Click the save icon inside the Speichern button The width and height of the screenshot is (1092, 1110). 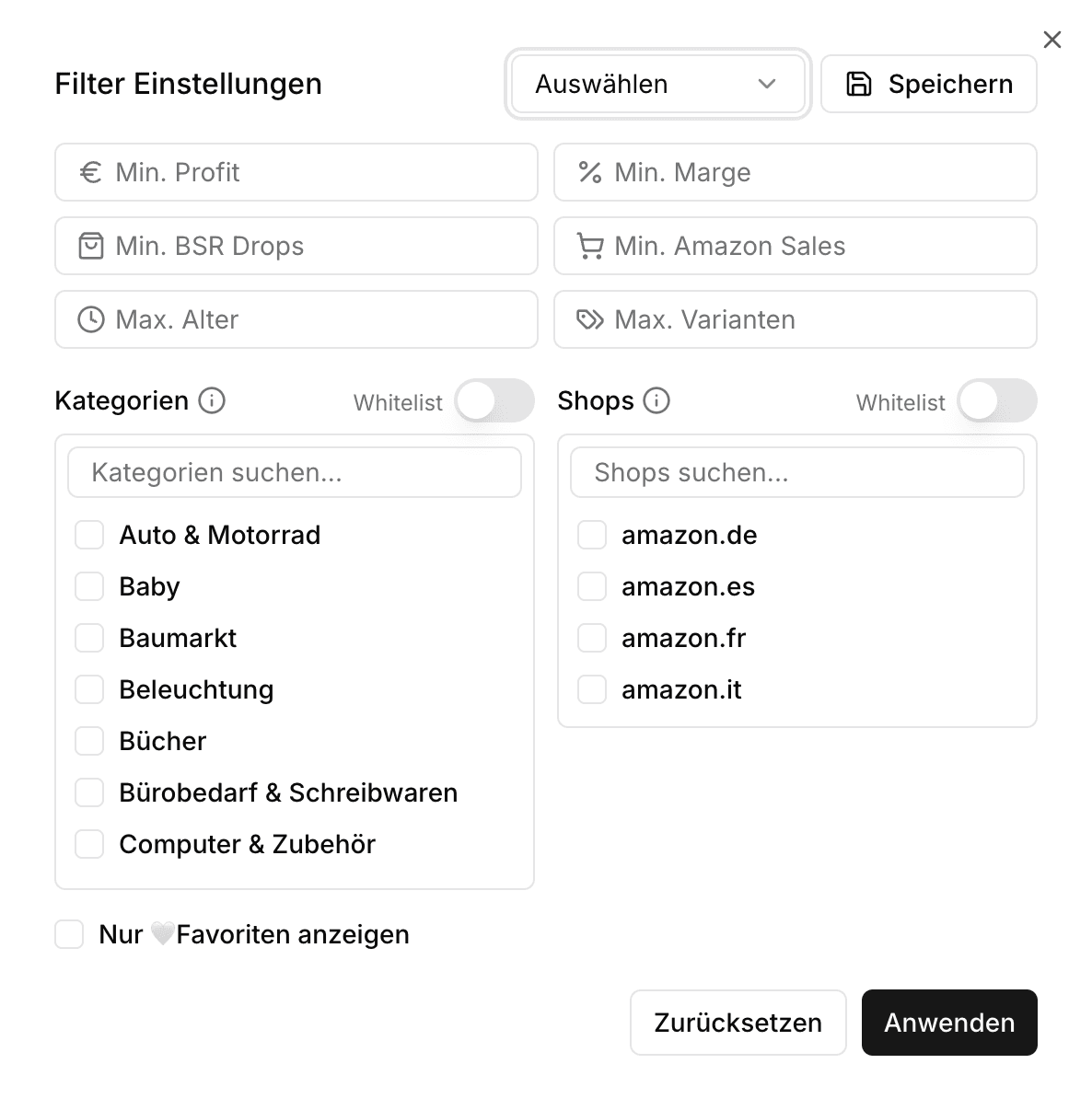coord(857,84)
